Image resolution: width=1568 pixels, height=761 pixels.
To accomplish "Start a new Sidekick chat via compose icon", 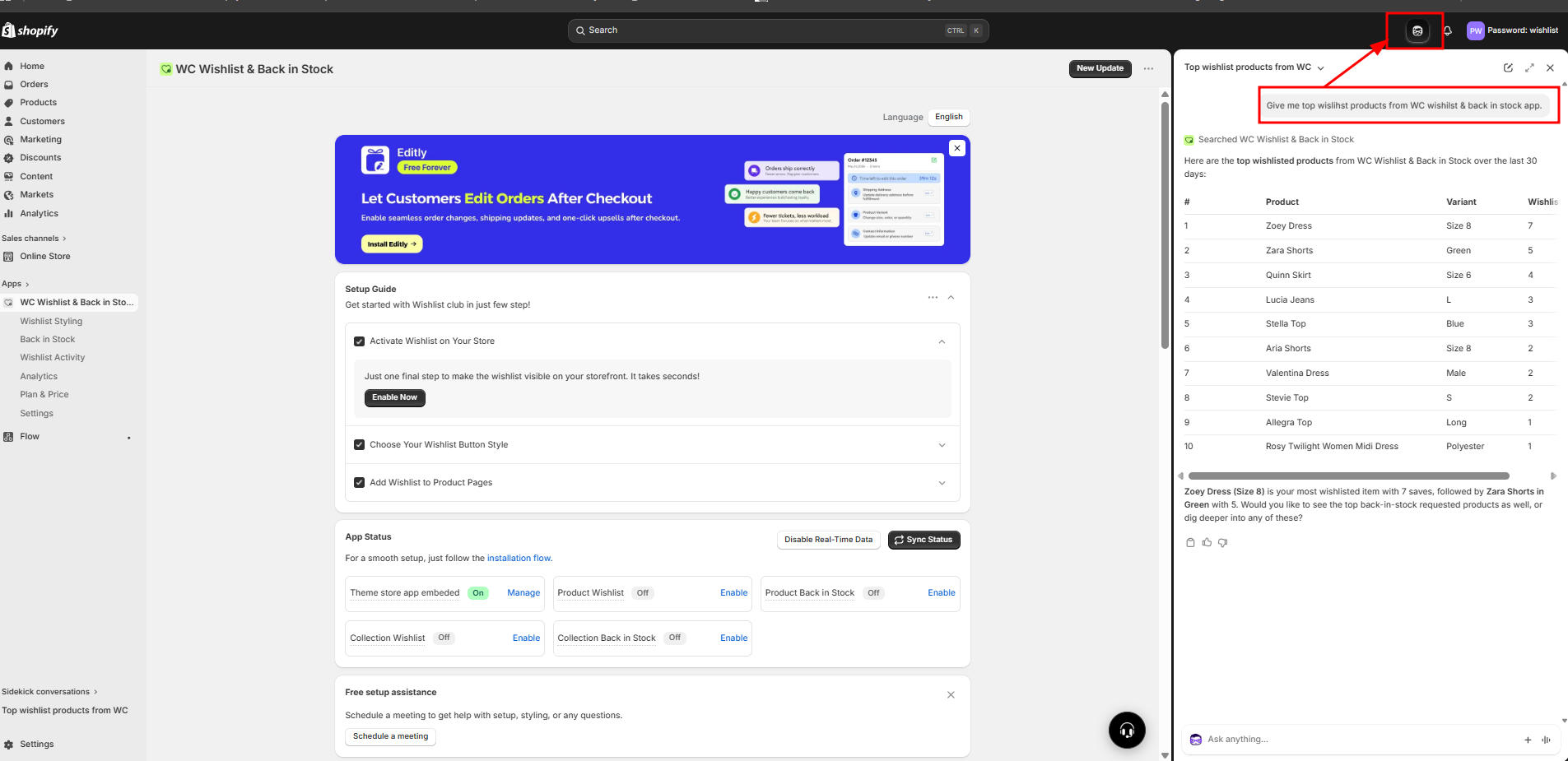I will (1508, 67).
